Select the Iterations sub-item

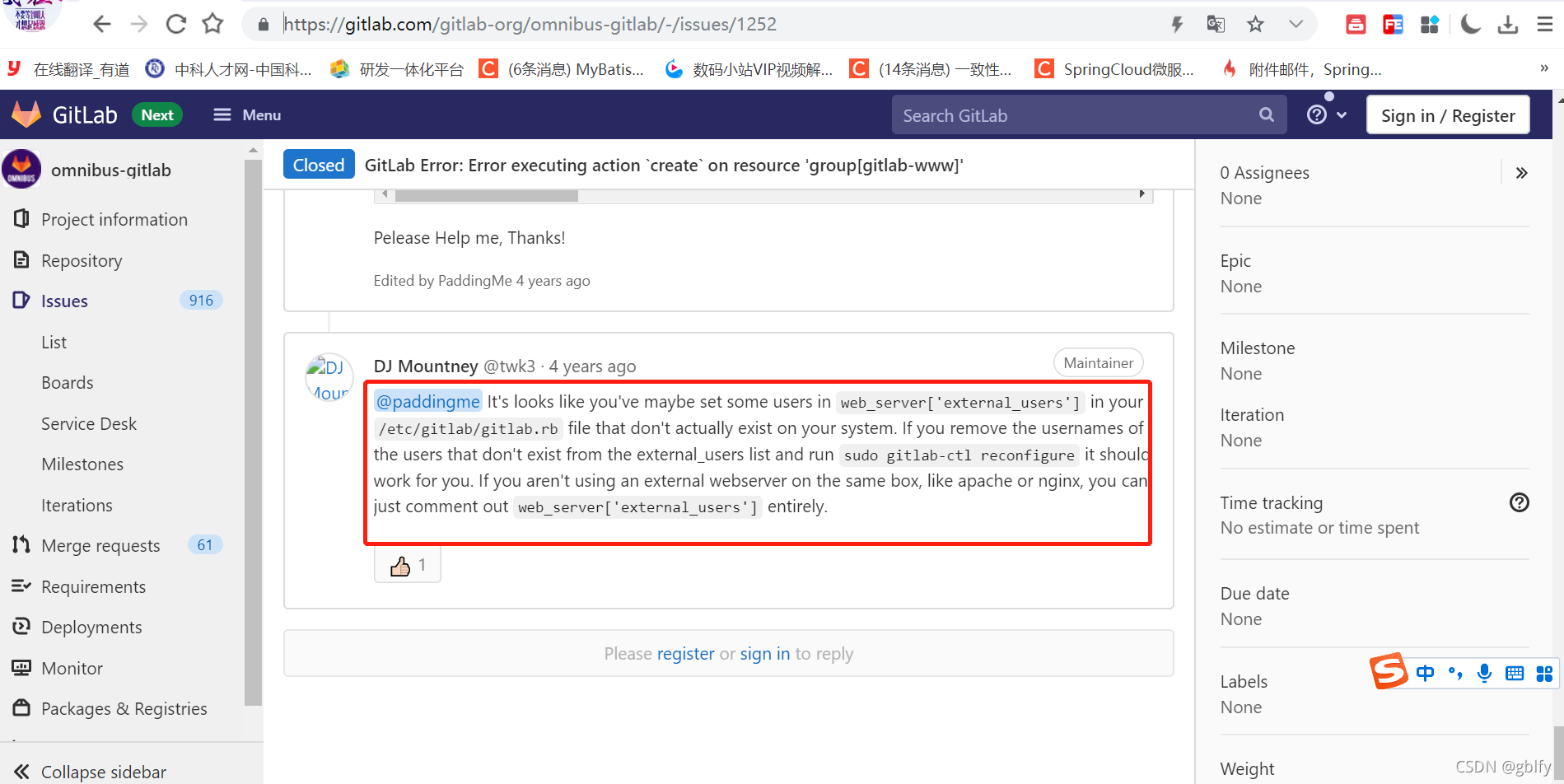pos(77,505)
